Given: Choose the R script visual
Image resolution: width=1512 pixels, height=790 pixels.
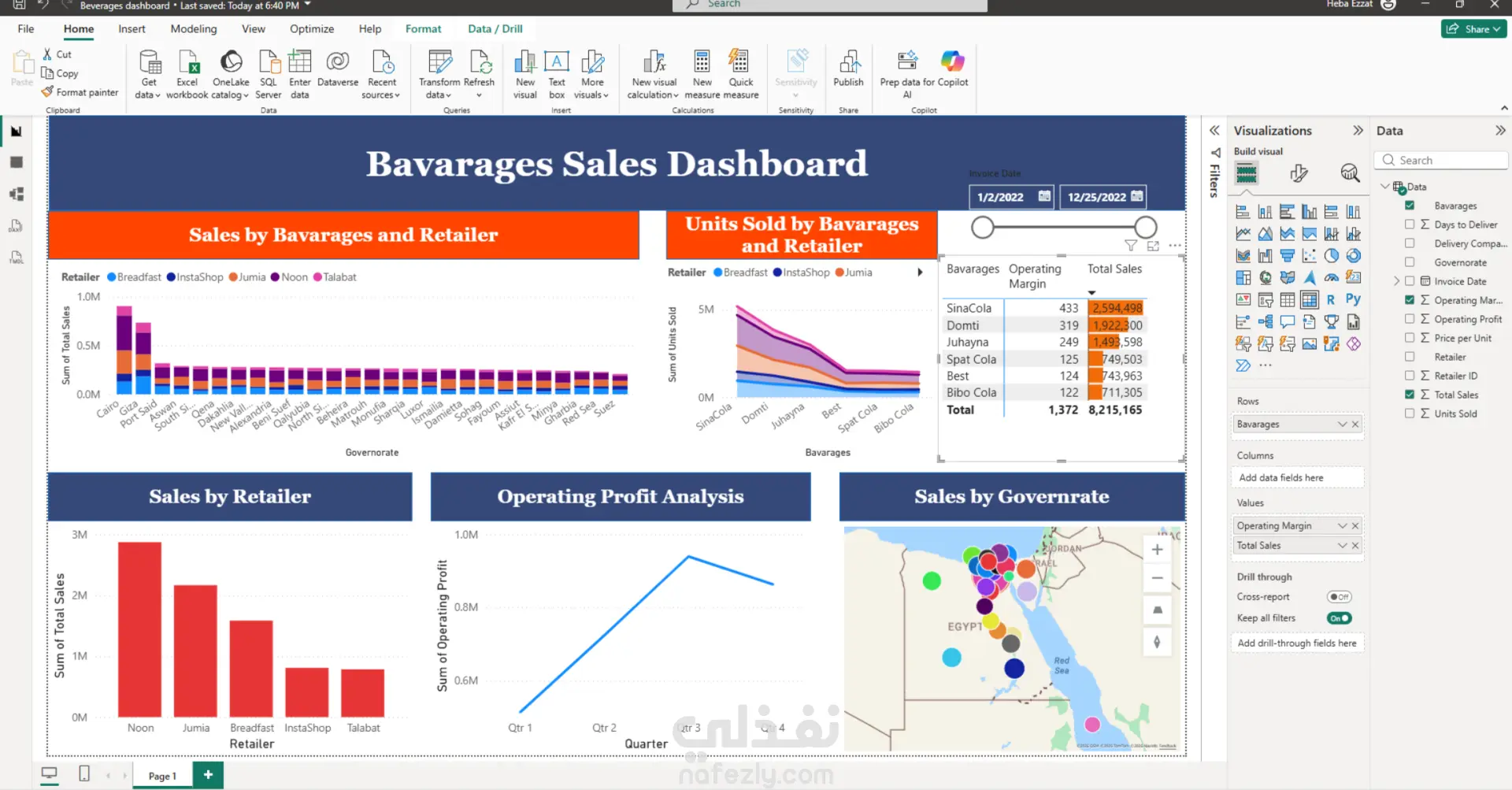Looking at the screenshot, I should [1331, 299].
